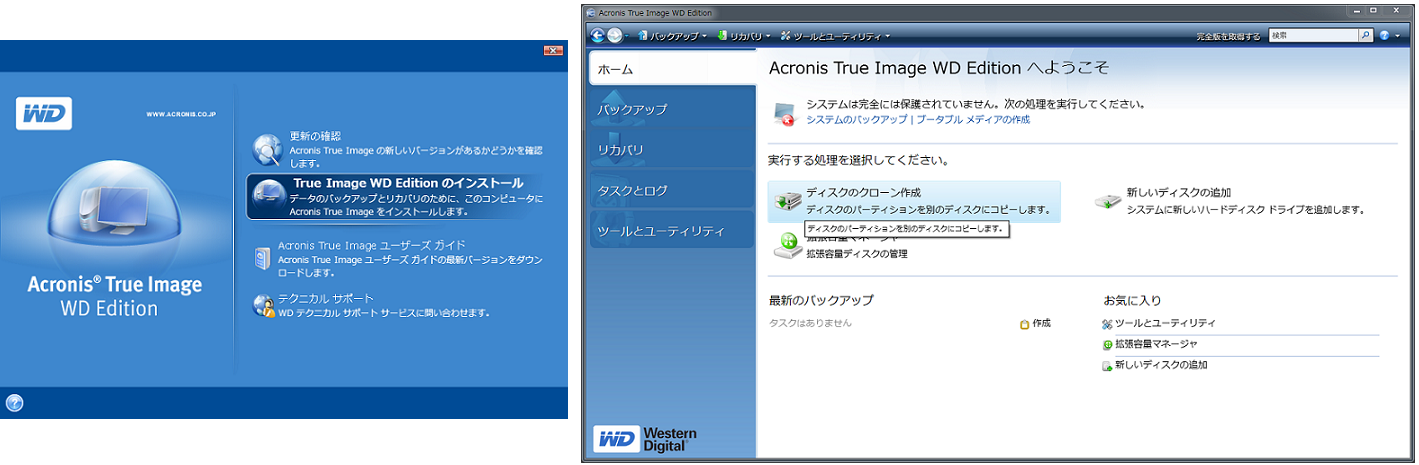Select the ホーム sidebar tab
The height and width of the screenshot is (465, 1419).
click(x=672, y=69)
